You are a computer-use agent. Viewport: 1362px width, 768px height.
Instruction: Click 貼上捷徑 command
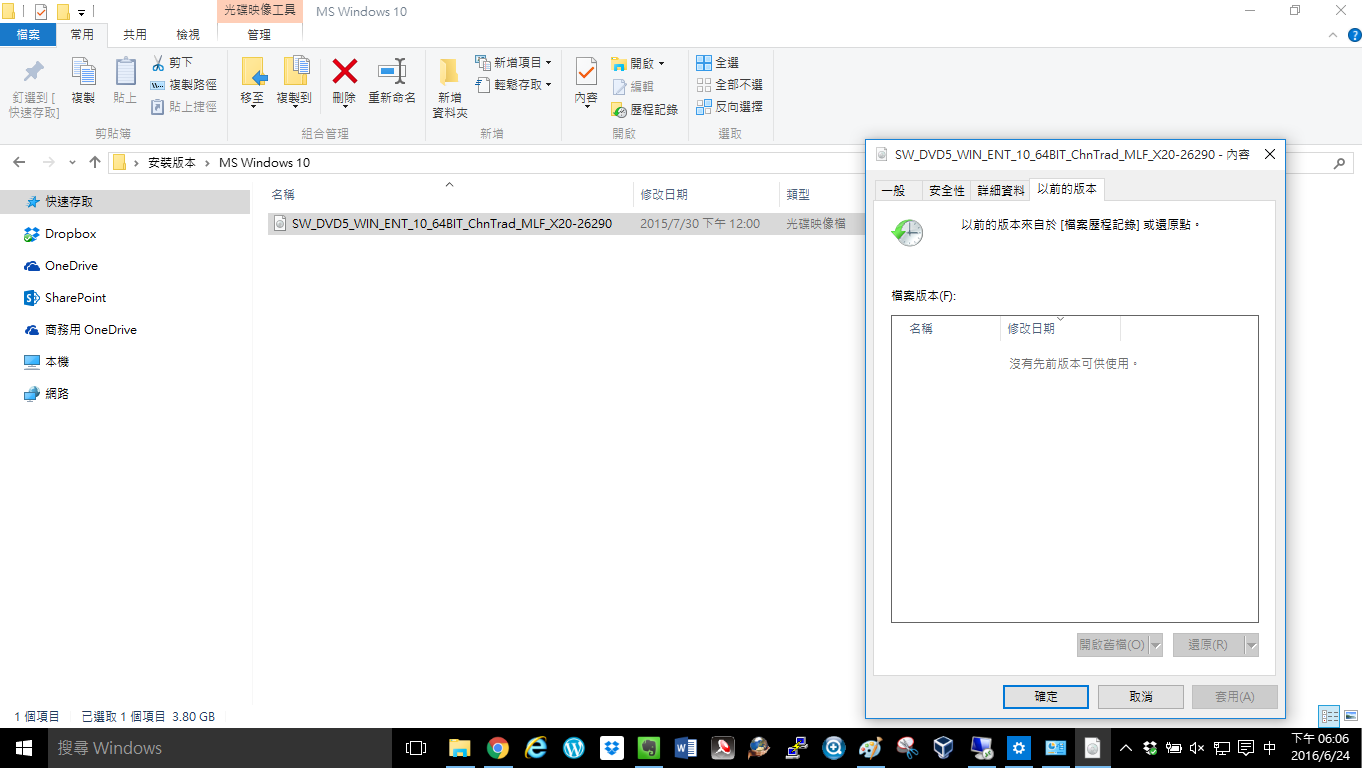pyautogui.click(x=184, y=107)
